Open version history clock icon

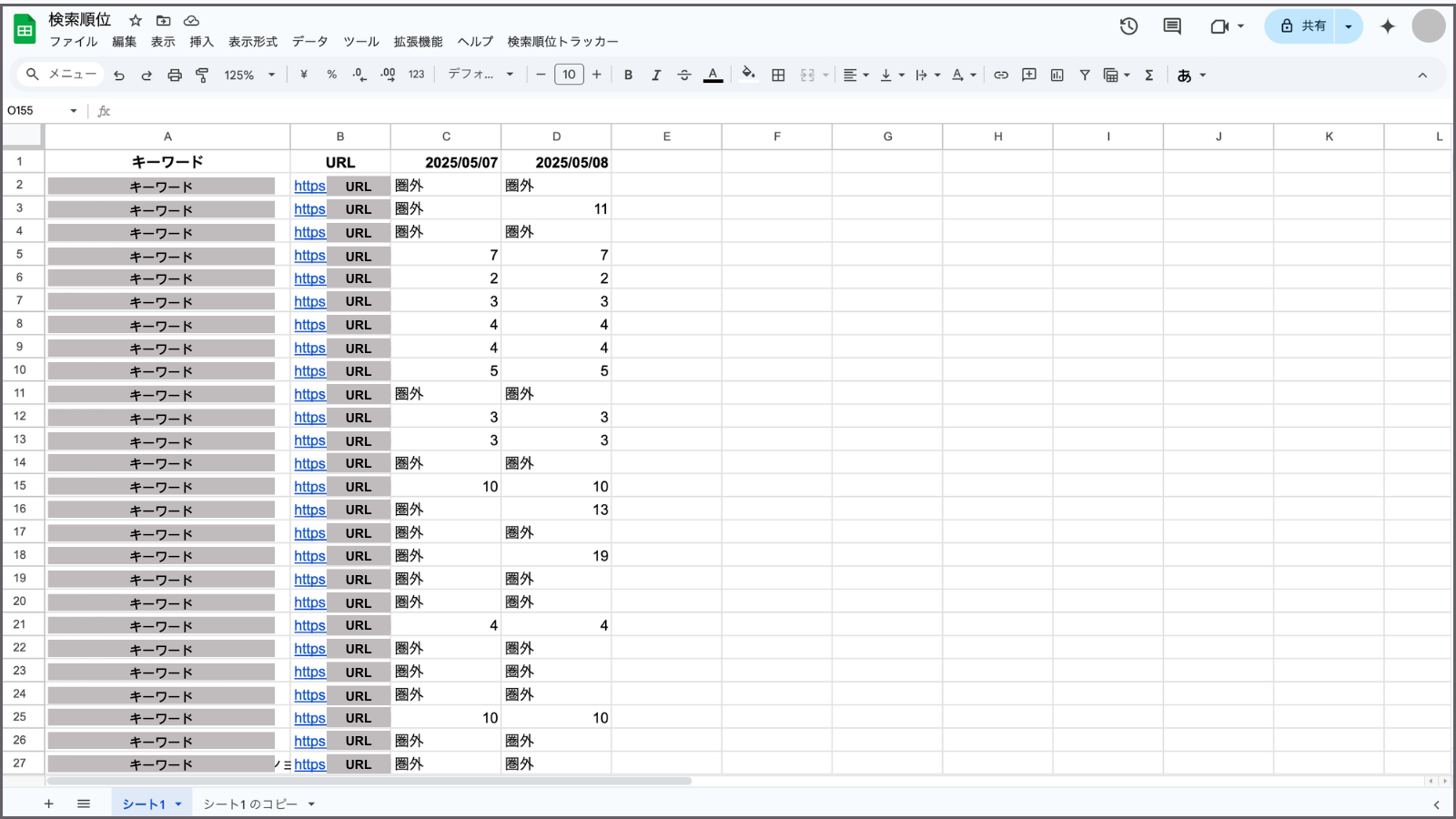coord(1129,26)
